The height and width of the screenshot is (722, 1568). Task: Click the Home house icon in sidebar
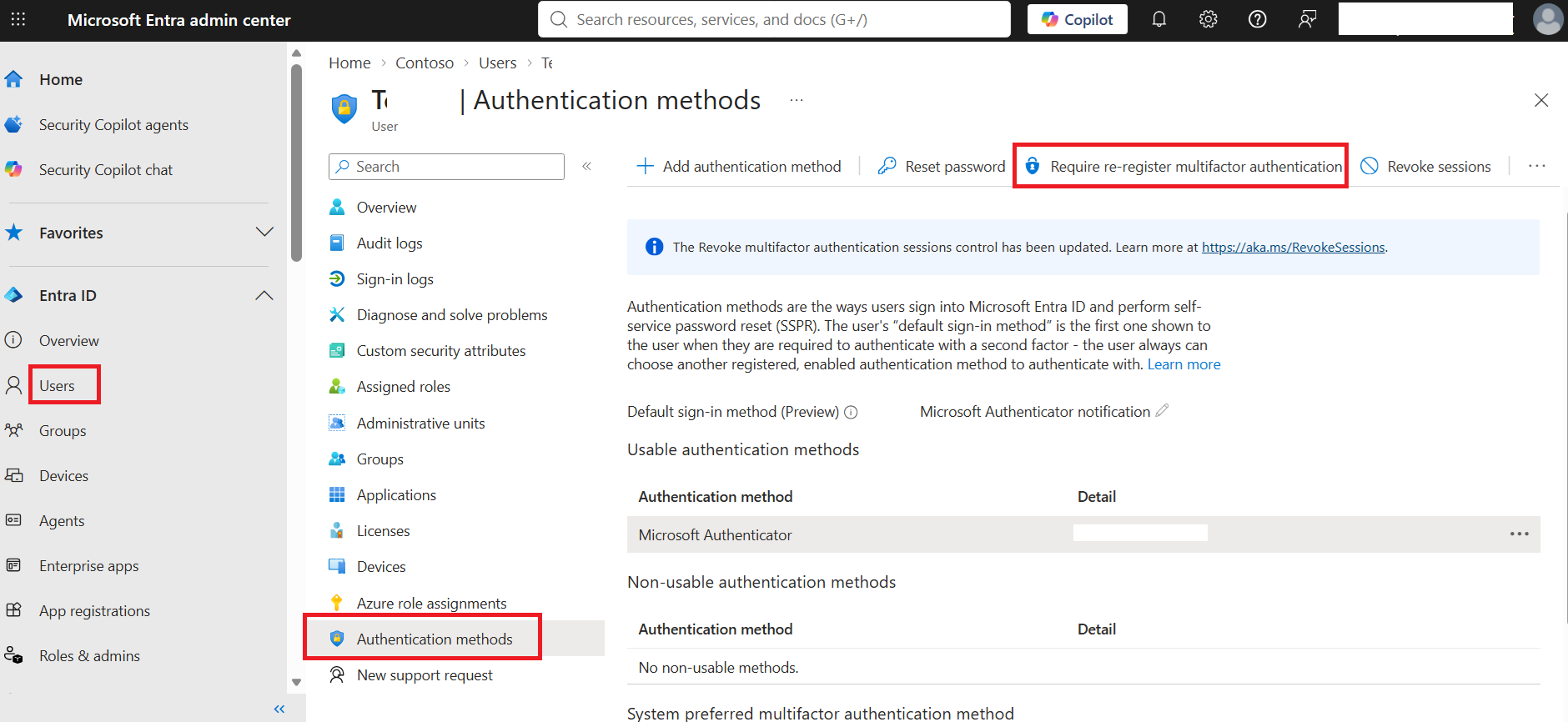(x=13, y=79)
